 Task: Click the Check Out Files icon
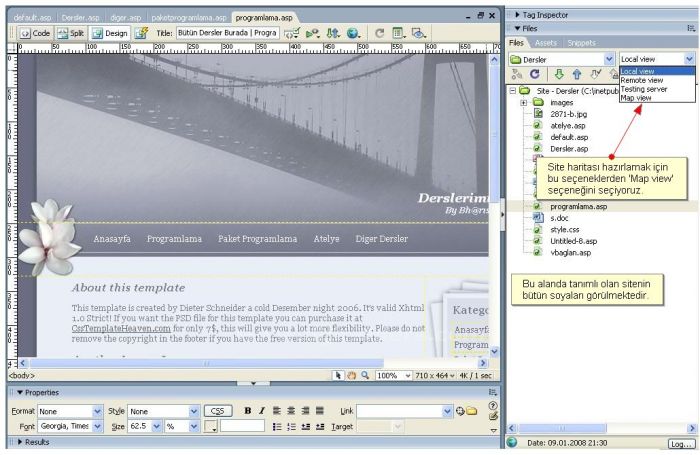pos(596,74)
